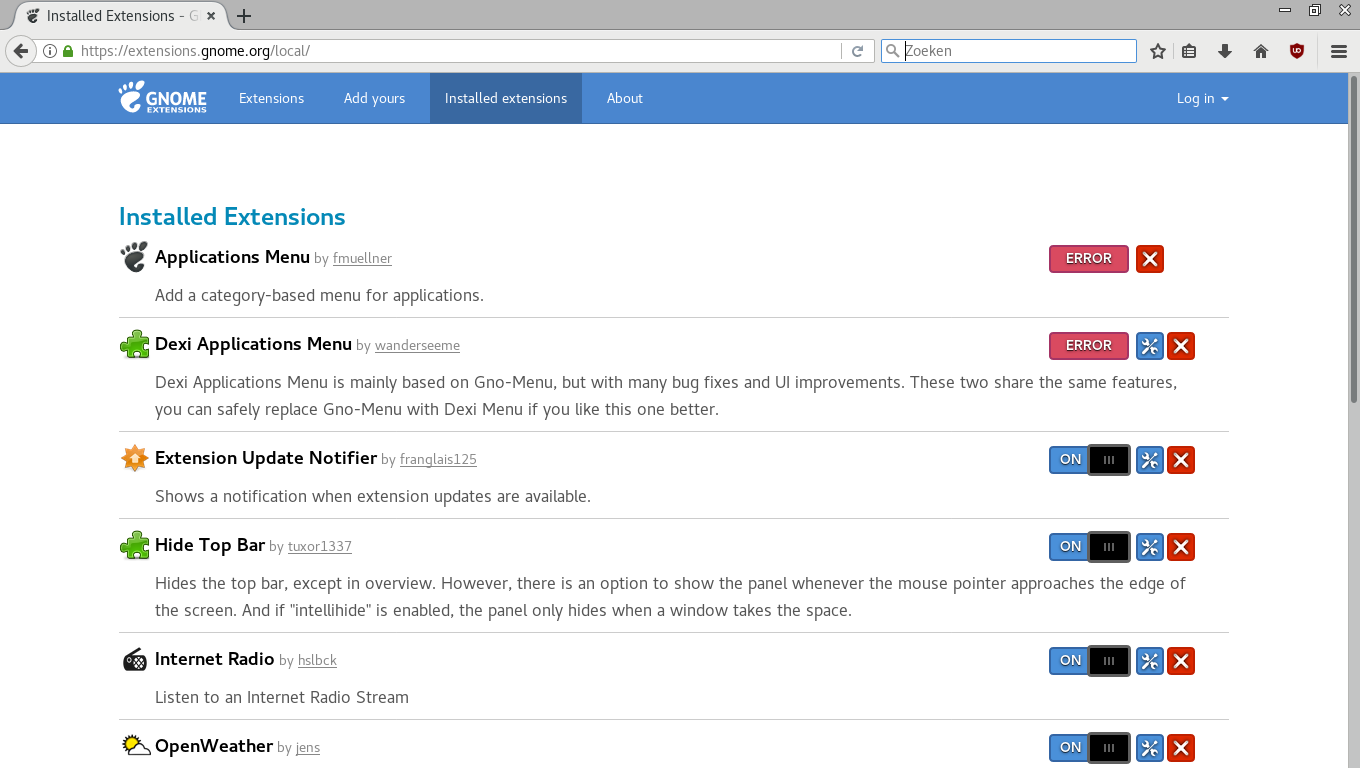Open the Extensions nav tab
The image size is (1360, 768).
(x=271, y=98)
